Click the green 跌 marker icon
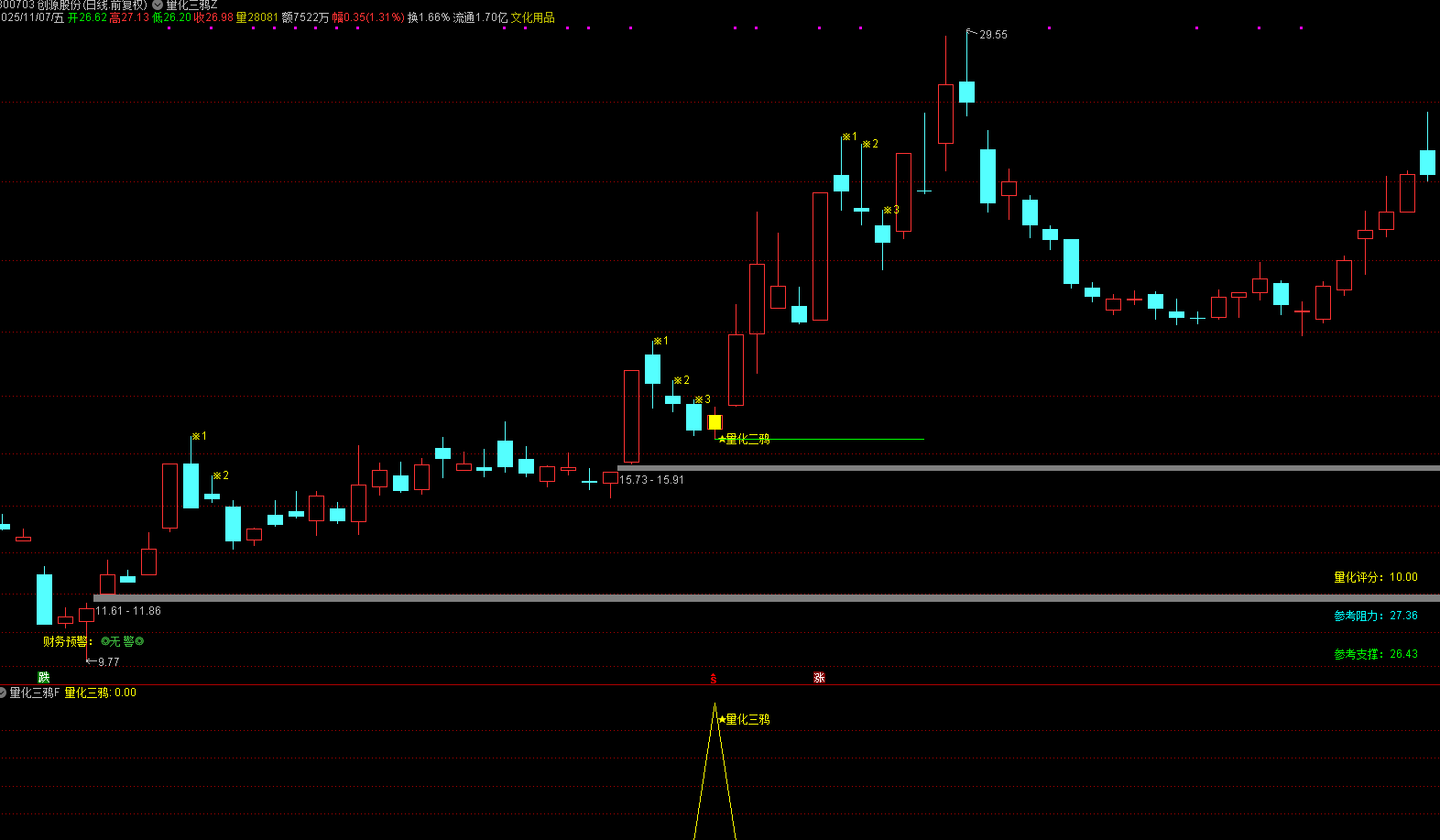 click(43, 678)
